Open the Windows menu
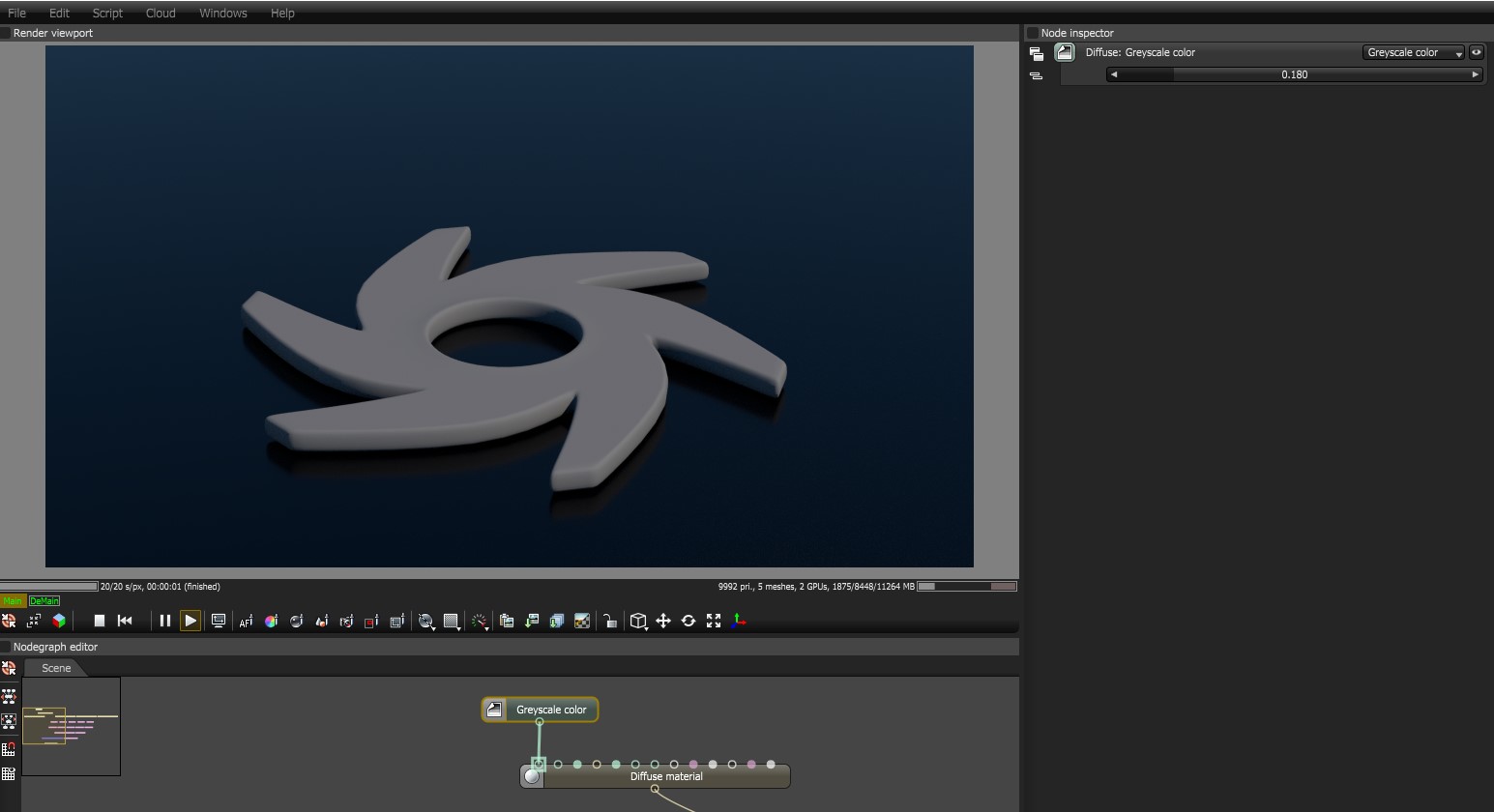The height and width of the screenshot is (812, 1494). pyautogui.click(x=223, y=13)
